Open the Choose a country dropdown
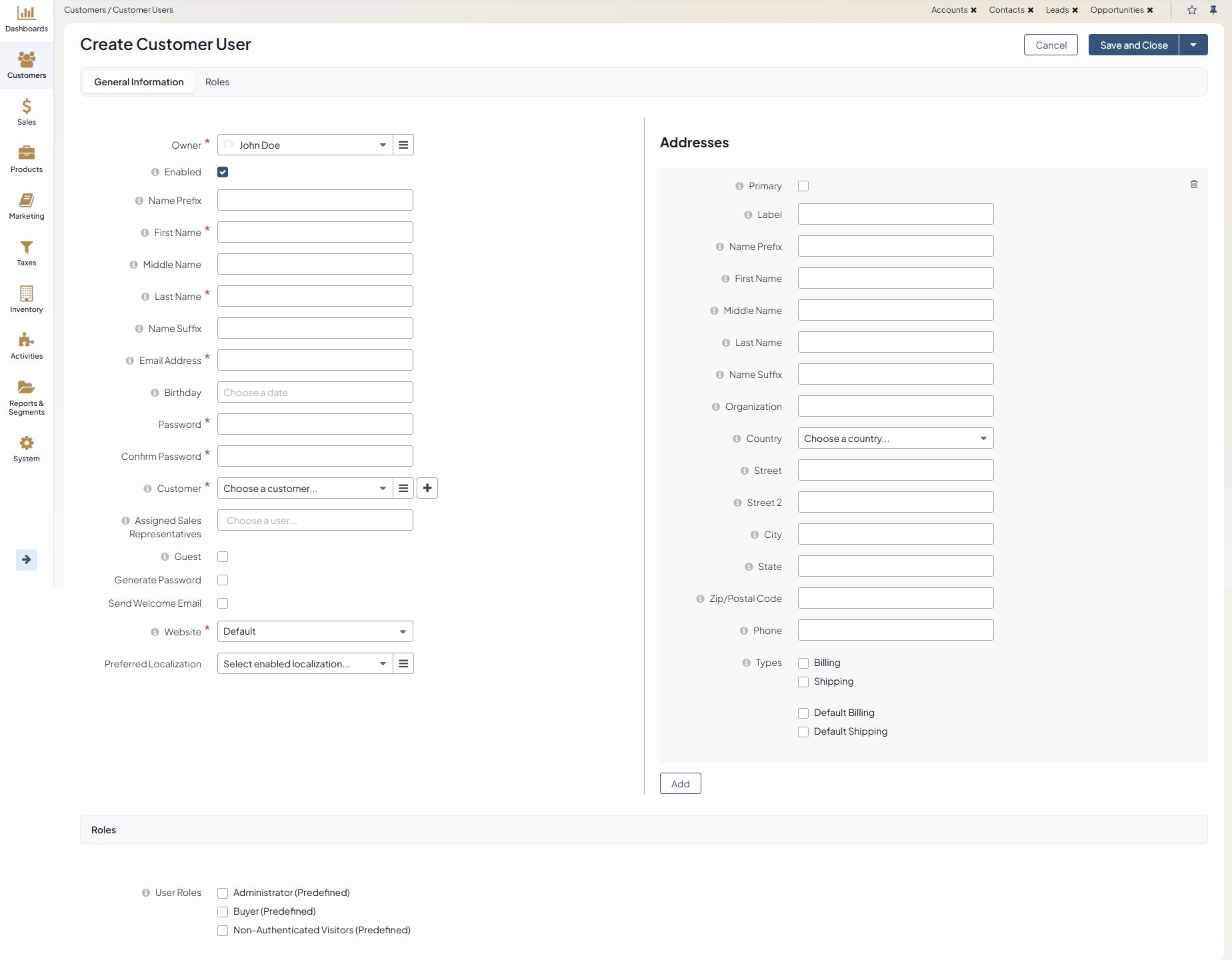The width and height of the screenshot is (1232, 960). pos(895,438)
